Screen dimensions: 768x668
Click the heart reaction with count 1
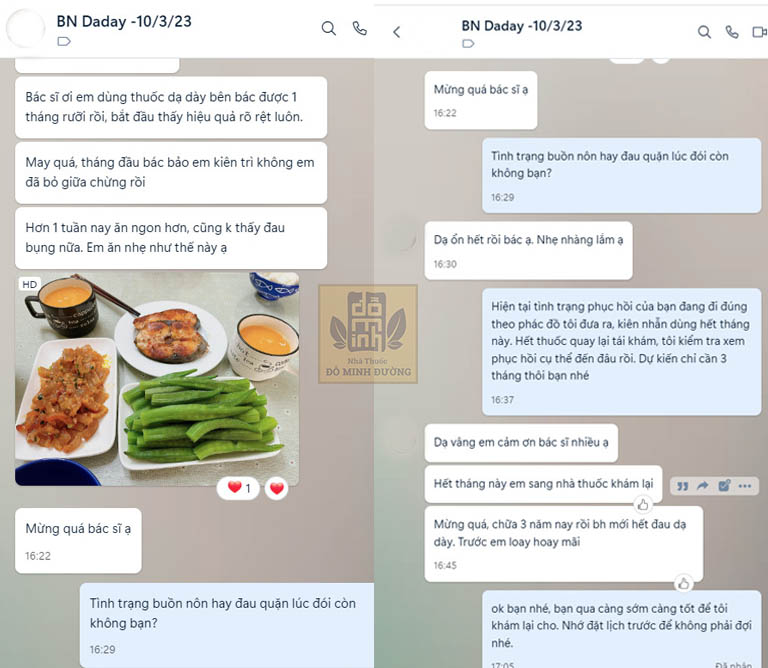click(239, 488)
